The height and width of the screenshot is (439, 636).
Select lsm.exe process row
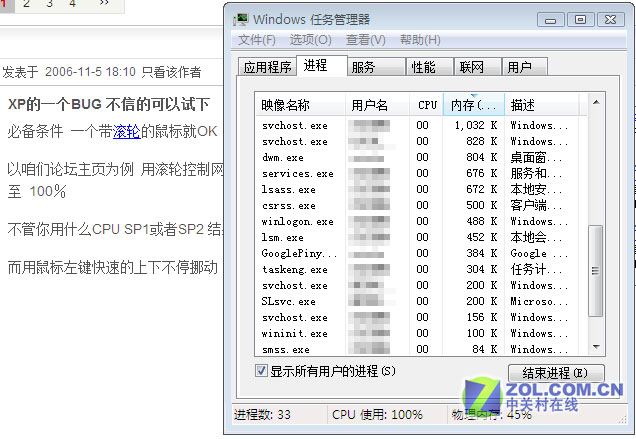(421, 237)
